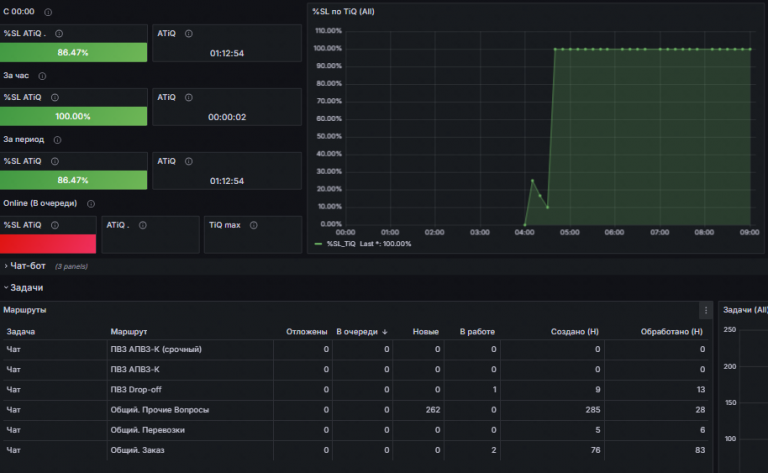Sort table by В очереди column

click(361, 332)
